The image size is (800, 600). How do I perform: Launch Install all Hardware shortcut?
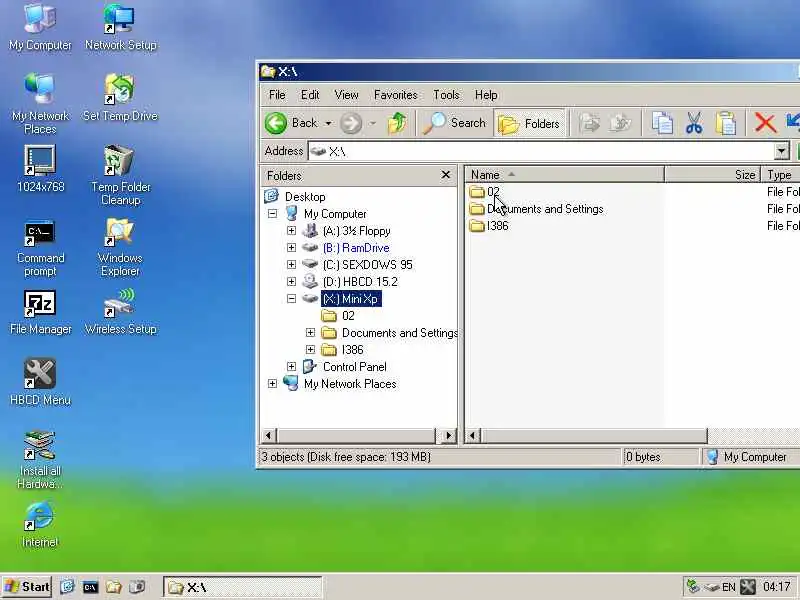pos(40,459)
